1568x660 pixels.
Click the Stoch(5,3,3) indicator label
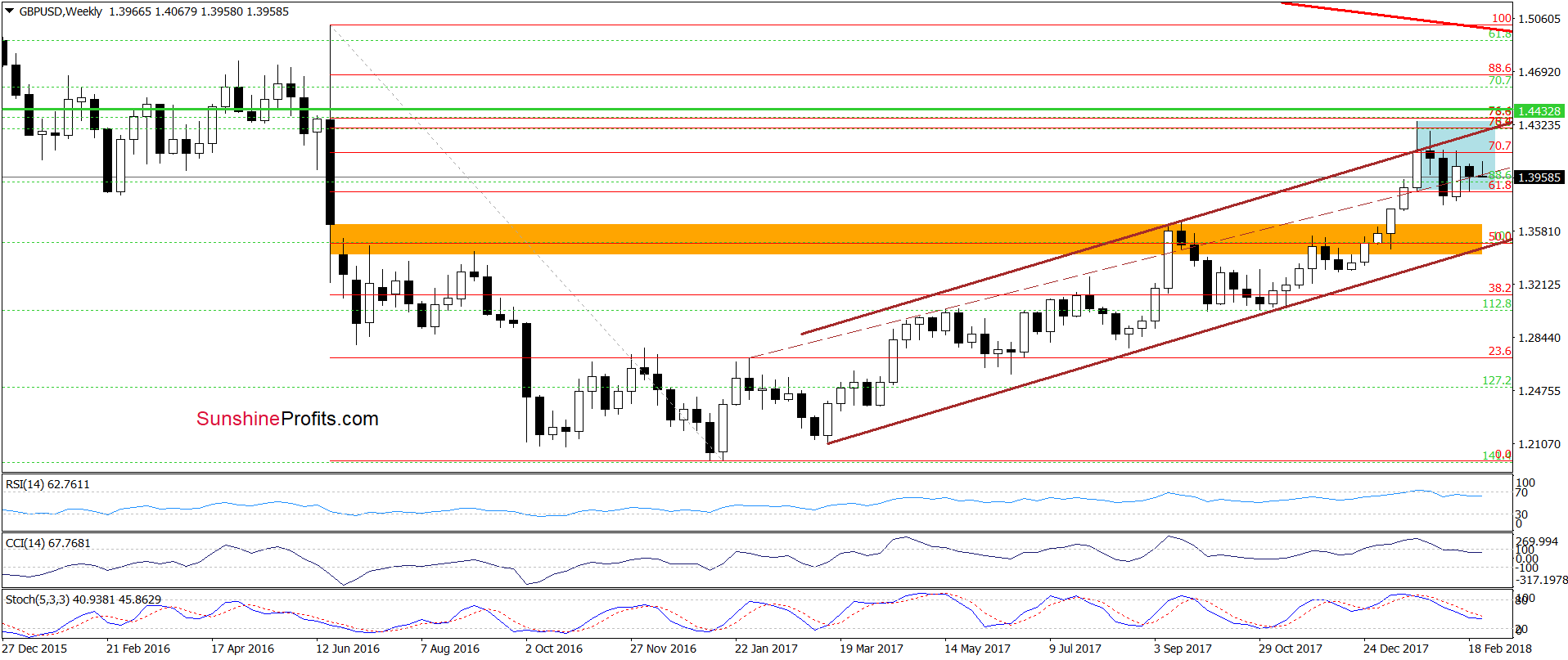click(x=83, y=599)
